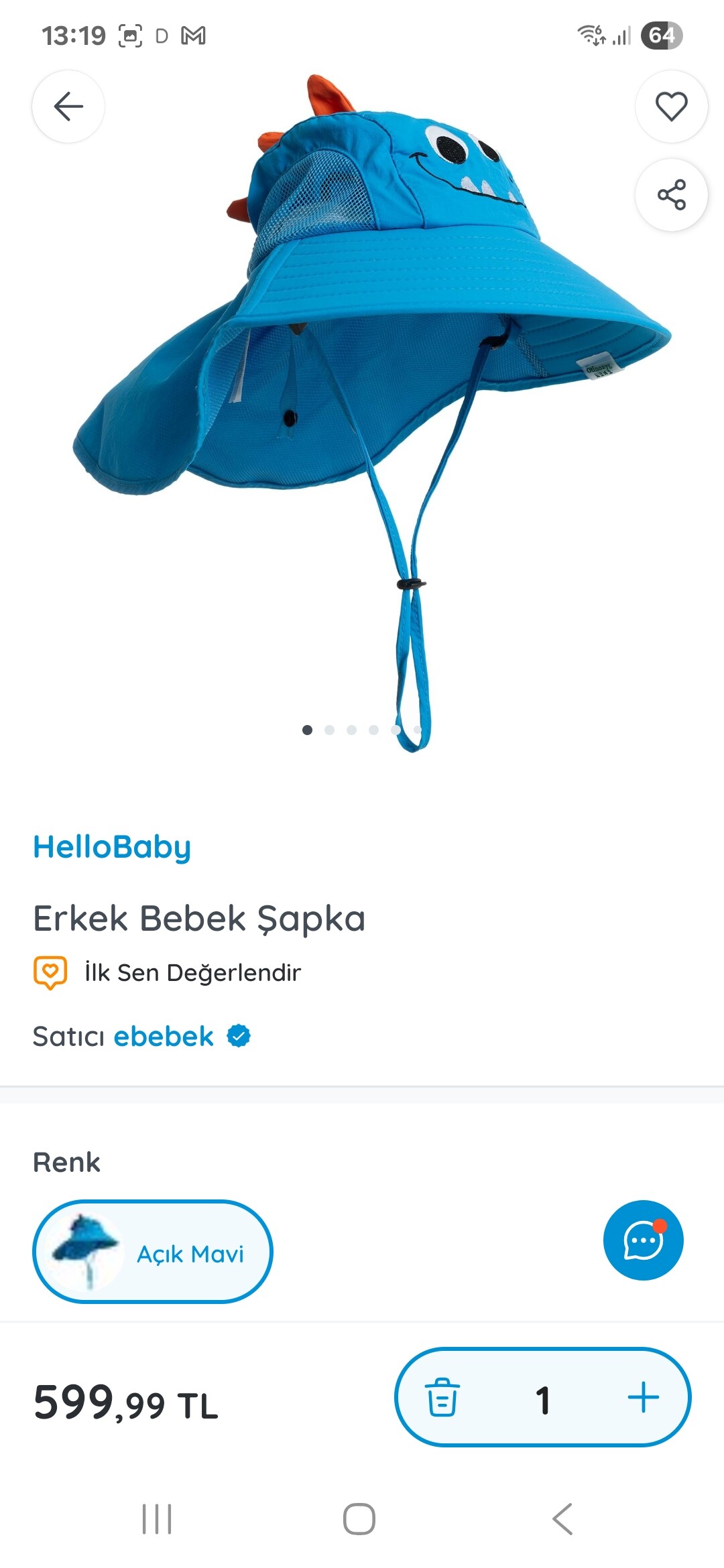Viewport: 724px width, 1568px height.
Task: Remove item with the trash icon
Action: click(x=442, y=1397)
